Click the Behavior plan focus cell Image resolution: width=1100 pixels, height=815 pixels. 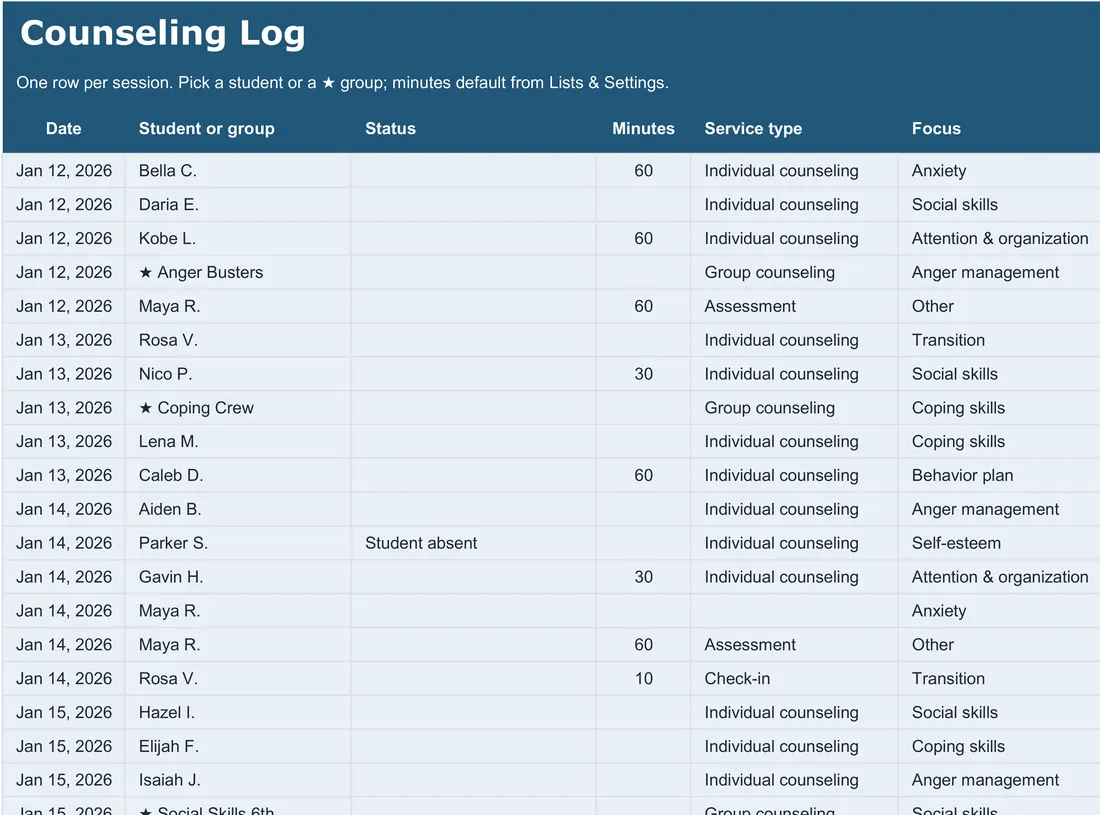999,476
